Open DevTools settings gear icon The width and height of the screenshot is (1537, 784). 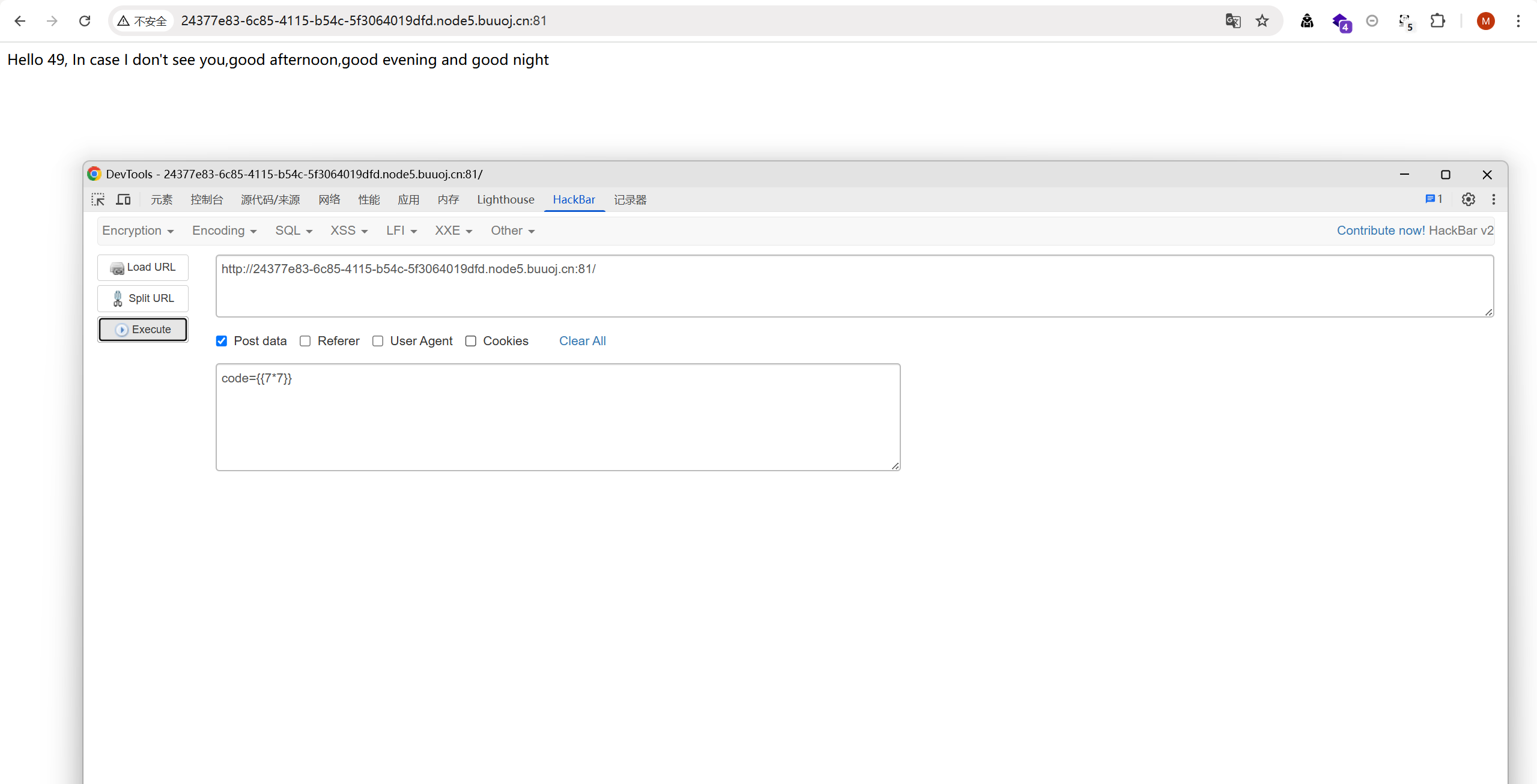click(x=1468, y=199)
